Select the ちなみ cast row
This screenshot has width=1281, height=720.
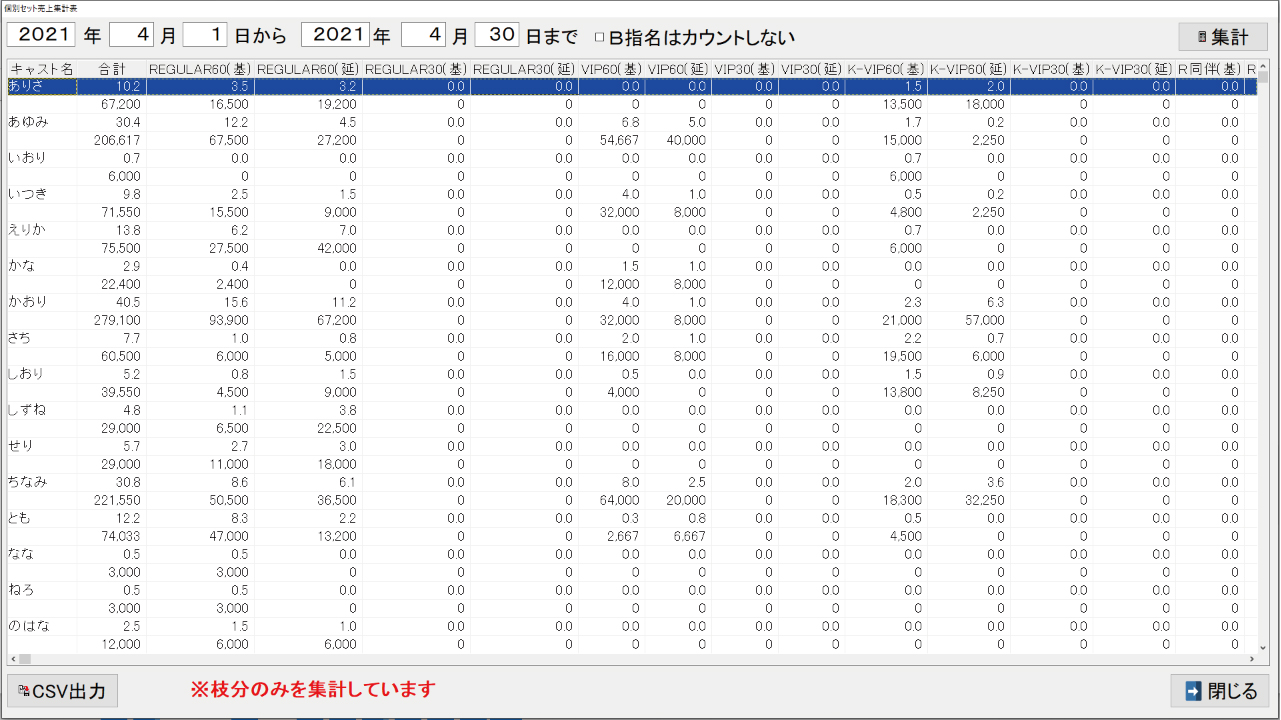[x=28, y=483]
